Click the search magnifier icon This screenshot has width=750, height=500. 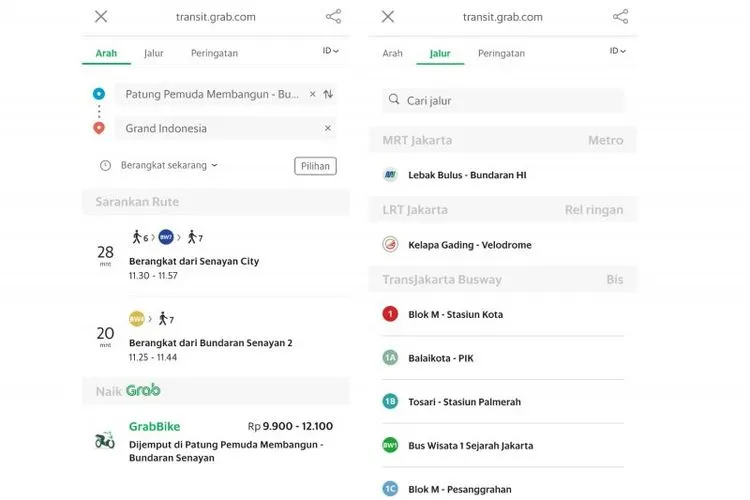click(394, 99)
